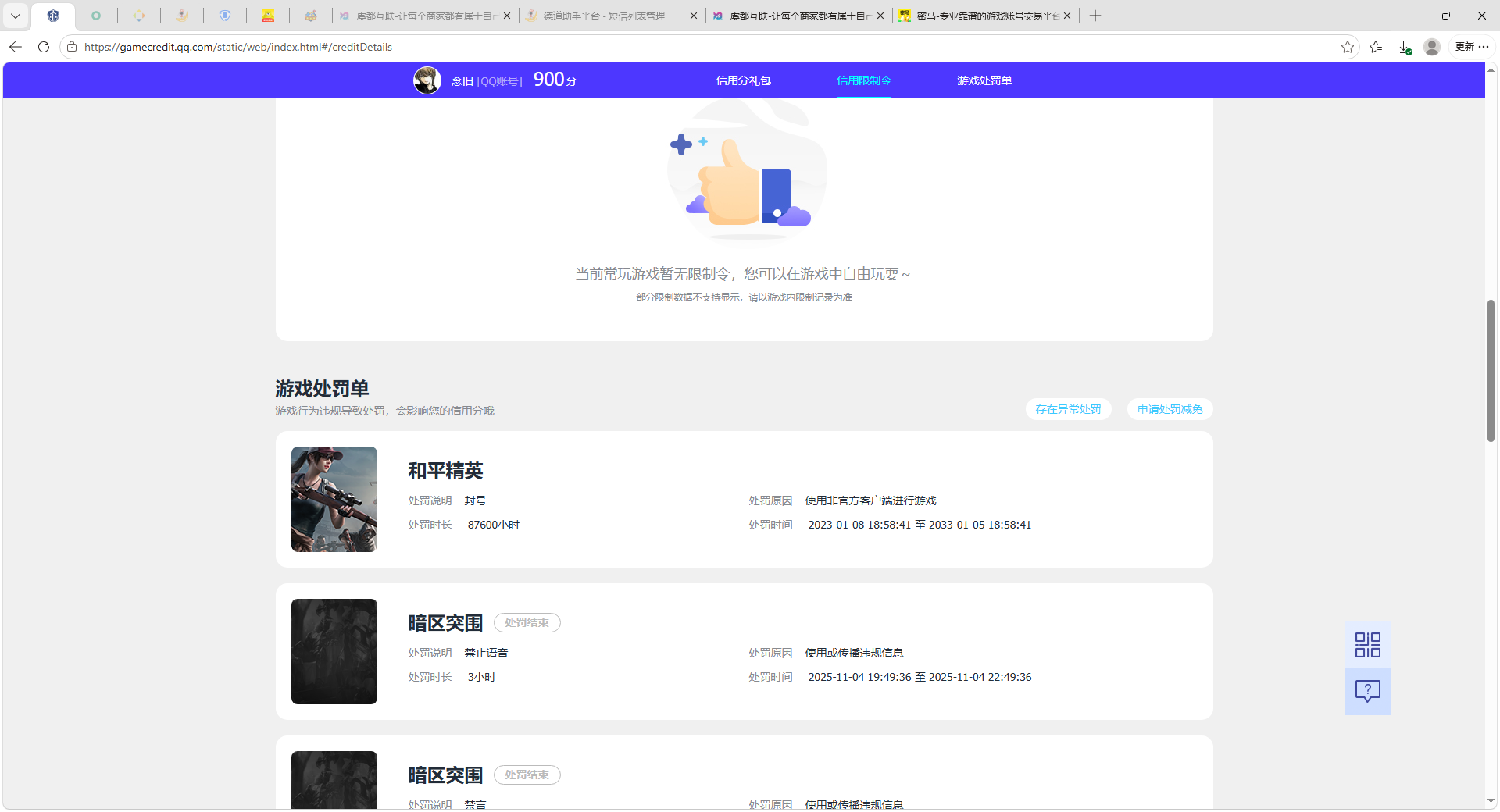1500x812 pixels.
Task: Click the 3小时 penalty duration
Action: pos(482,677)
